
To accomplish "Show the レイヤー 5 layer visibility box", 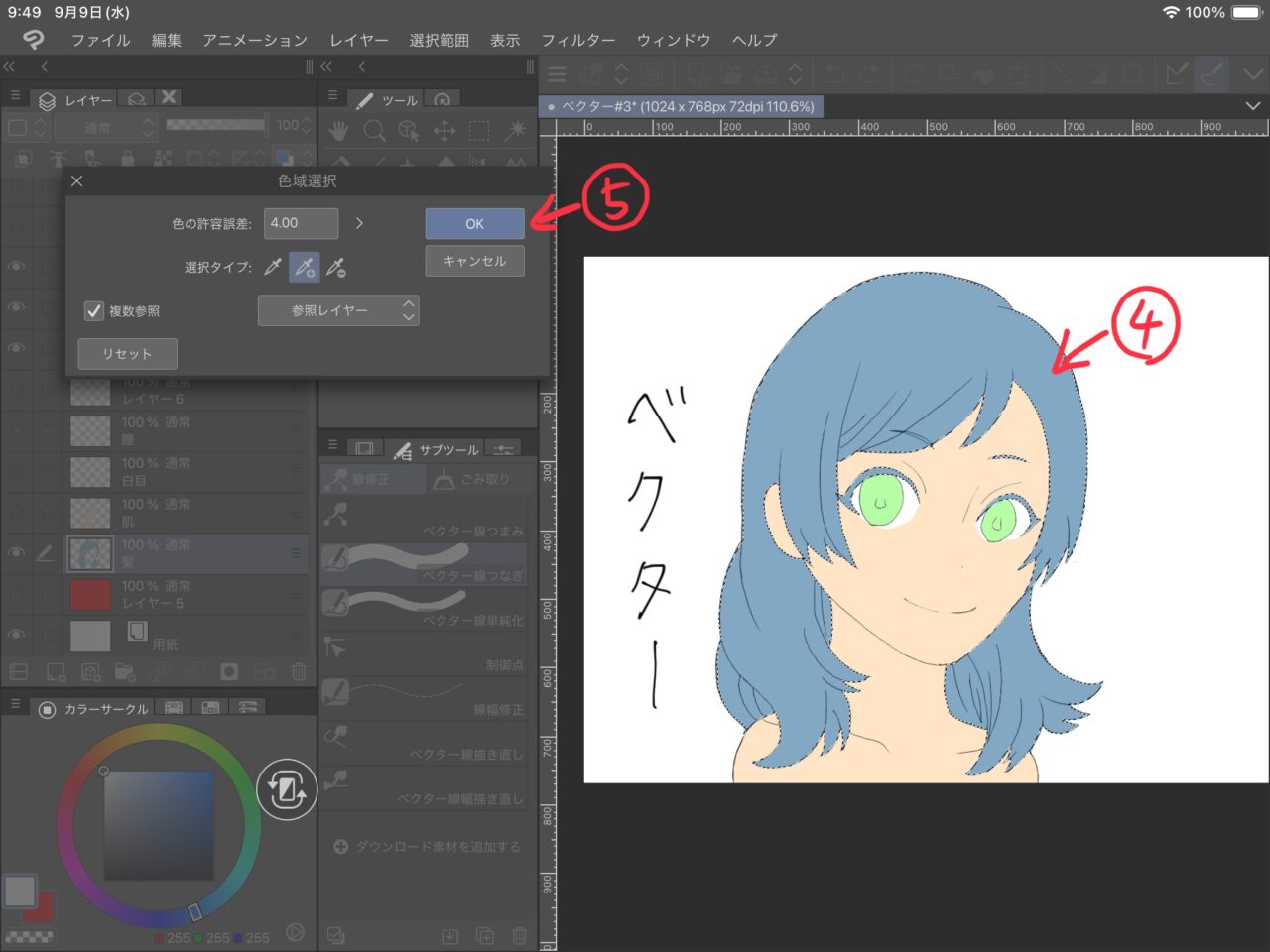I will point(16,594).
